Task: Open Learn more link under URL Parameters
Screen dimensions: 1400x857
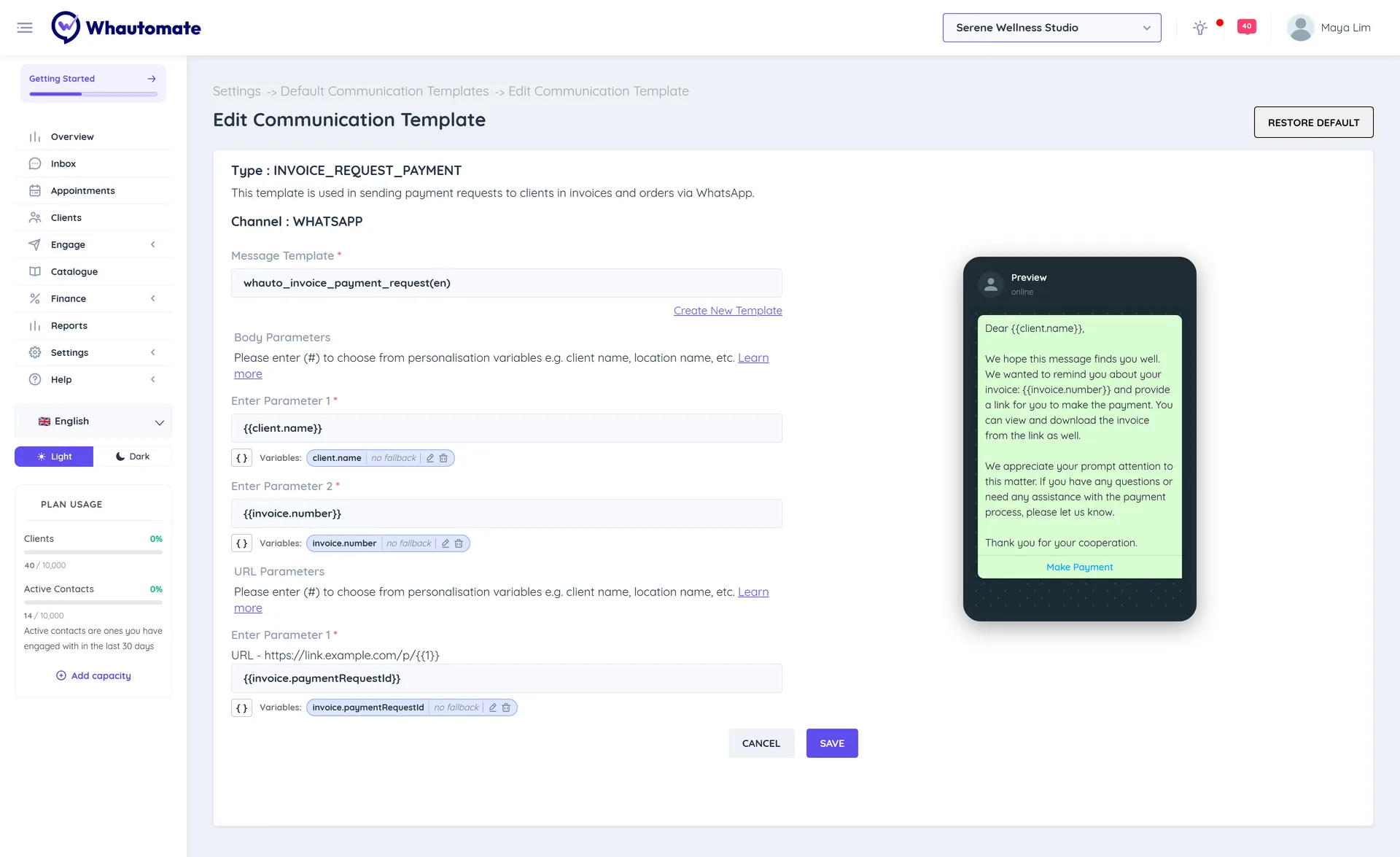Action: [x=753, y=592]
